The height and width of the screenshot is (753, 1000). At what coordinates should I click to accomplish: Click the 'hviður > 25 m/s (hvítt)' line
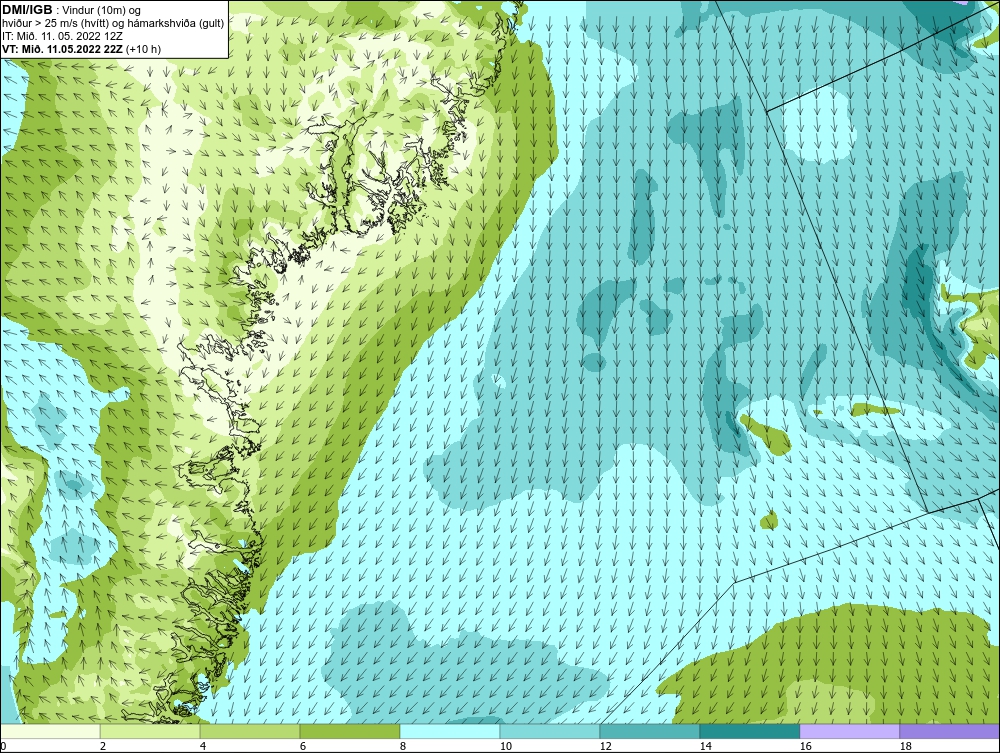(x=57, y=23)
